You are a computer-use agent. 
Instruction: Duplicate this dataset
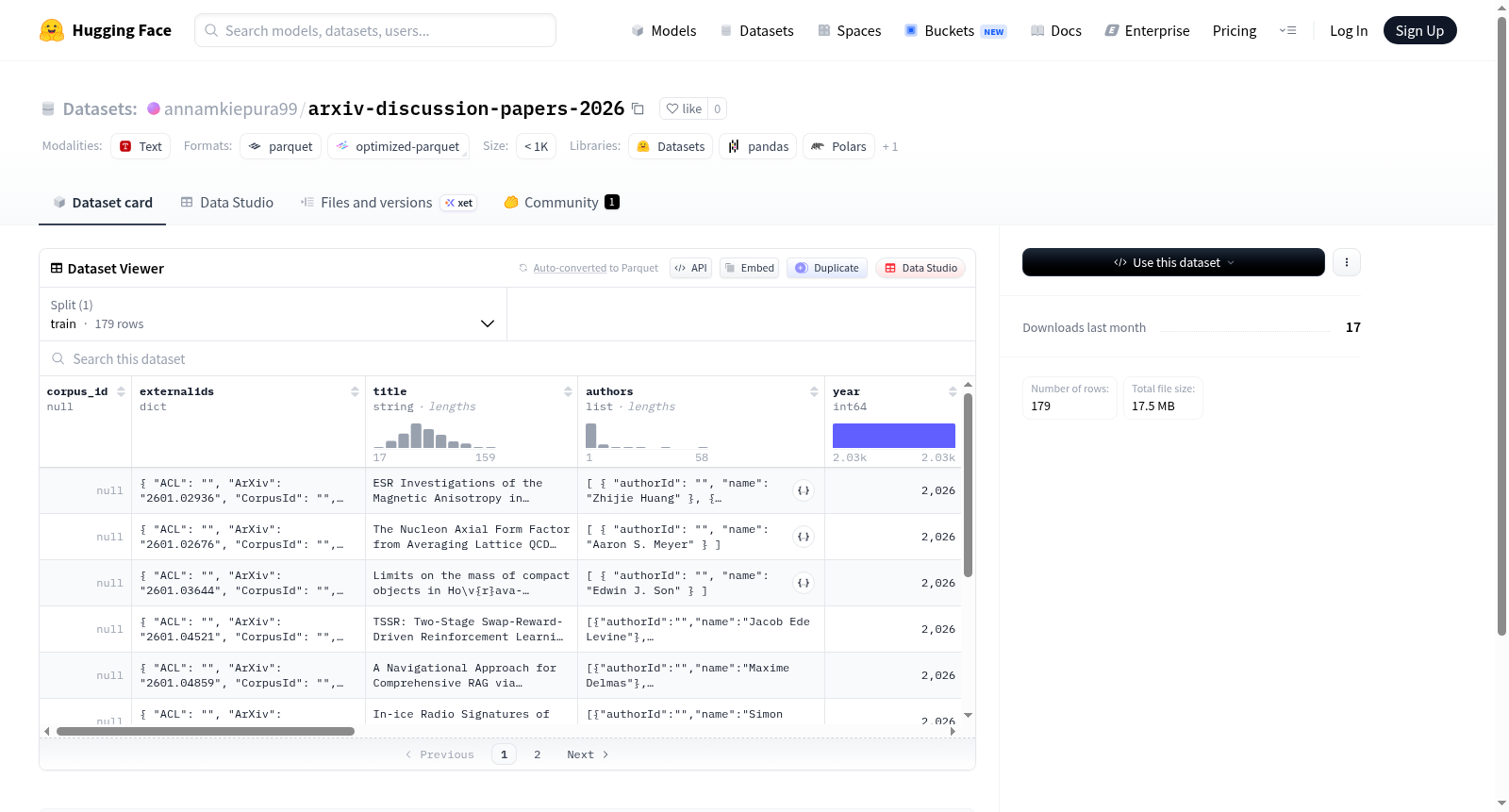tap(827, 268)
